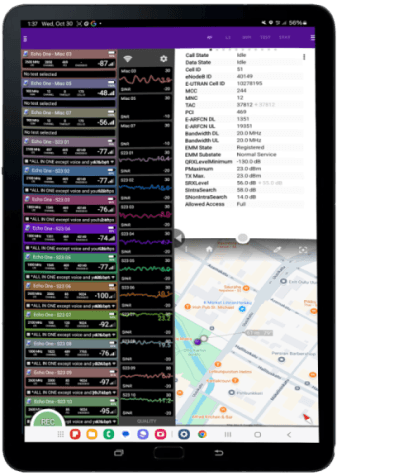Viewport: 394px width, 476px height.
Task: Tick the test checkbox under Echo One - S23 05
Action: pyautogui.click(x=28, y=277)
